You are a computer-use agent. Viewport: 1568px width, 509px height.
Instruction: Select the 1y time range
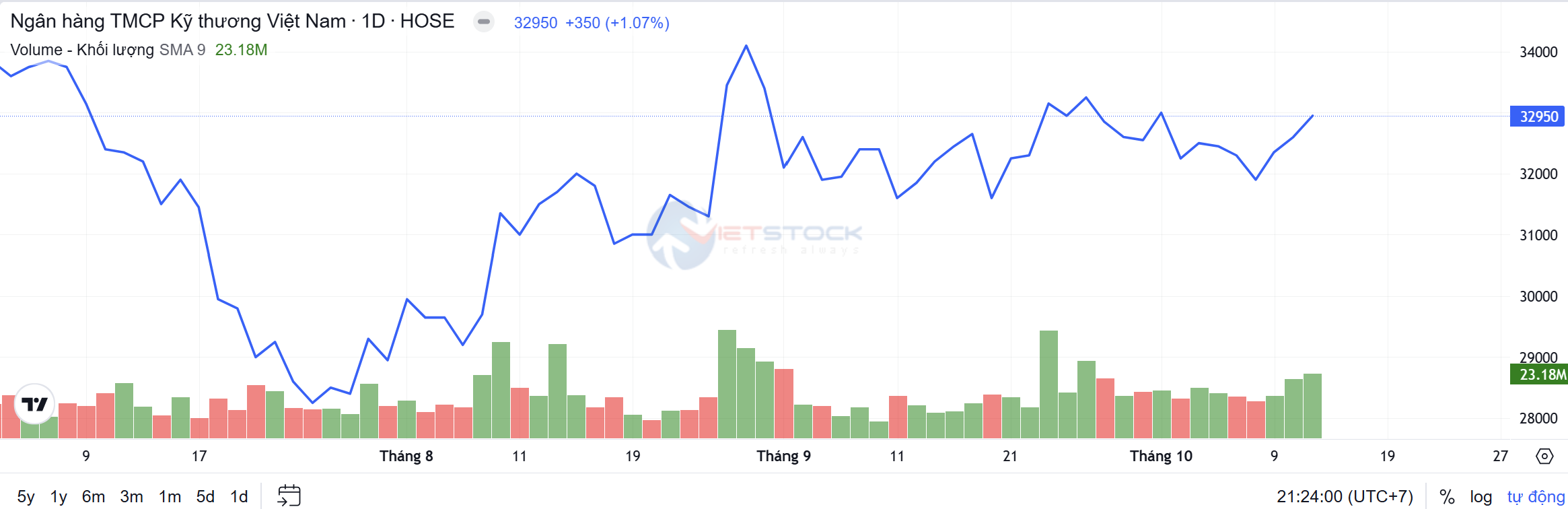pyautogui.click(x=59, y=497)
